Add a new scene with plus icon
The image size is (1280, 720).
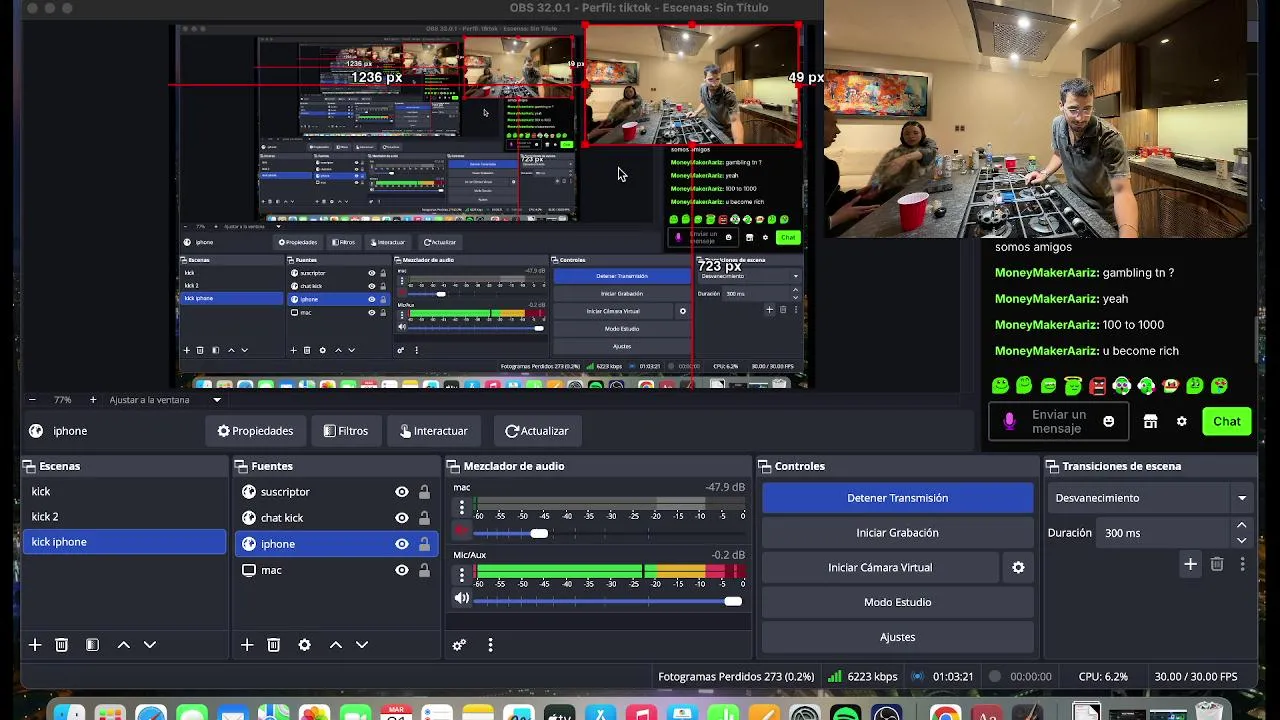tap(35, 645)
